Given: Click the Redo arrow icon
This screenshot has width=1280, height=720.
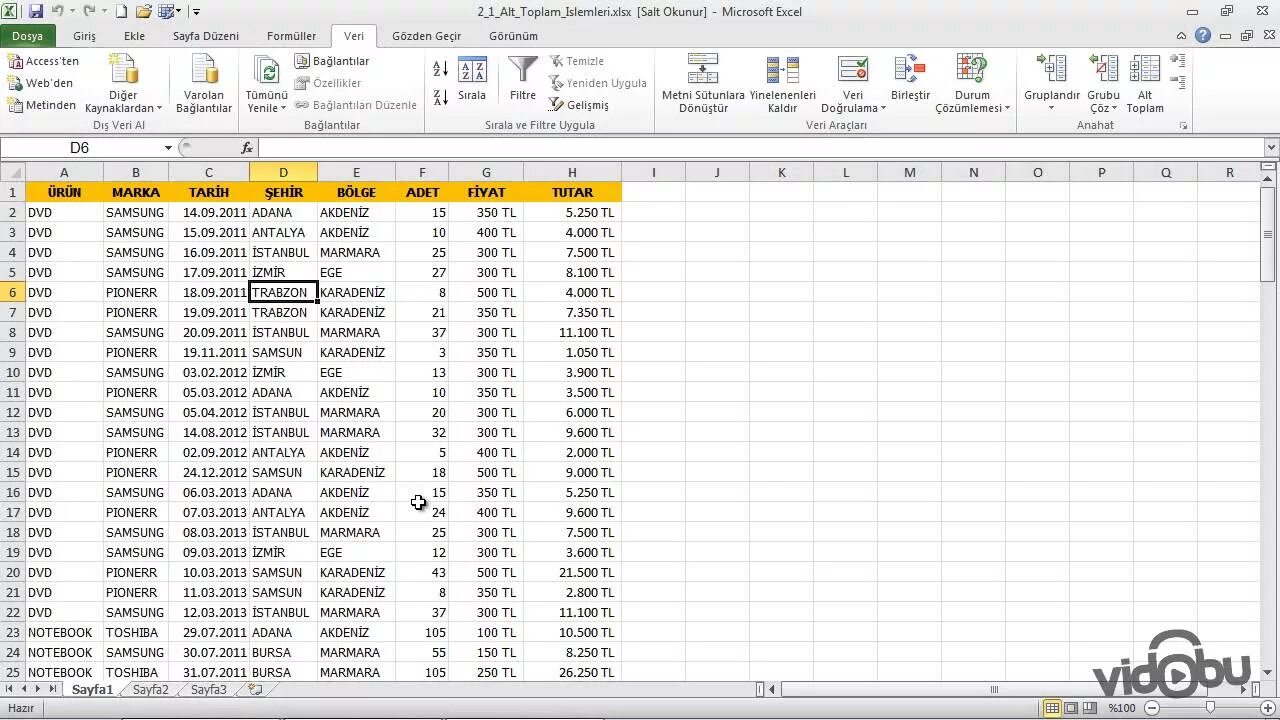Looking at the screenshot, I should click(90, 12).
